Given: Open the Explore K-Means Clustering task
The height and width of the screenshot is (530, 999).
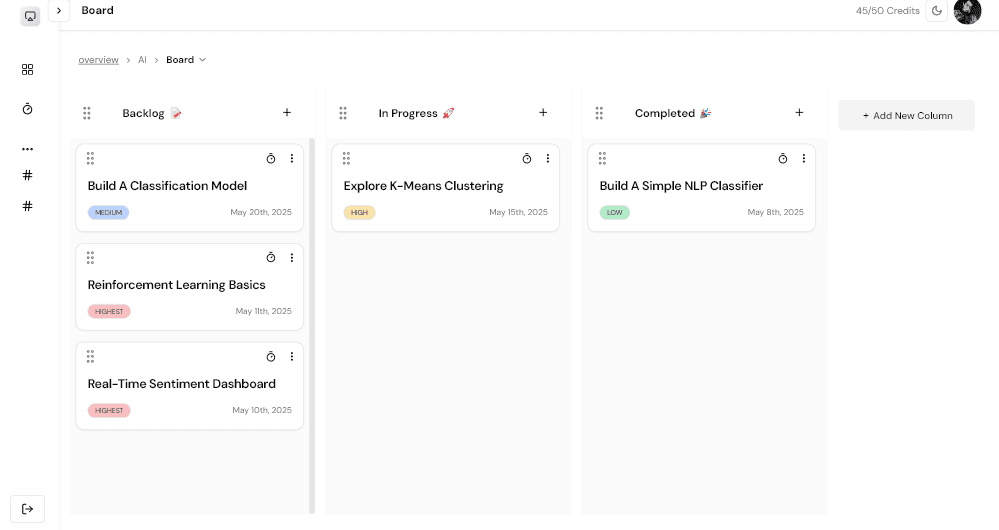Looking at the screenshot, I should [424, 186].
